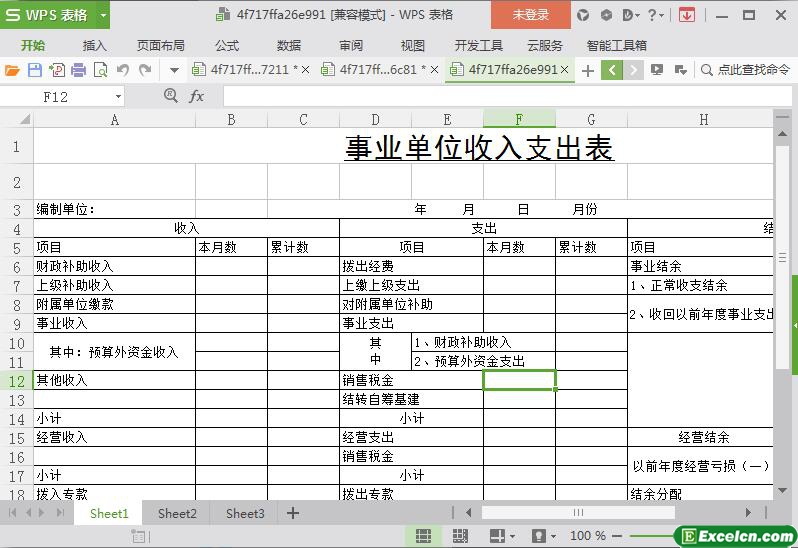The height and width of the screenshot is (548, 798).
Task: Export to PDF via the toolbar icon
Action: [x=56, y=70]
